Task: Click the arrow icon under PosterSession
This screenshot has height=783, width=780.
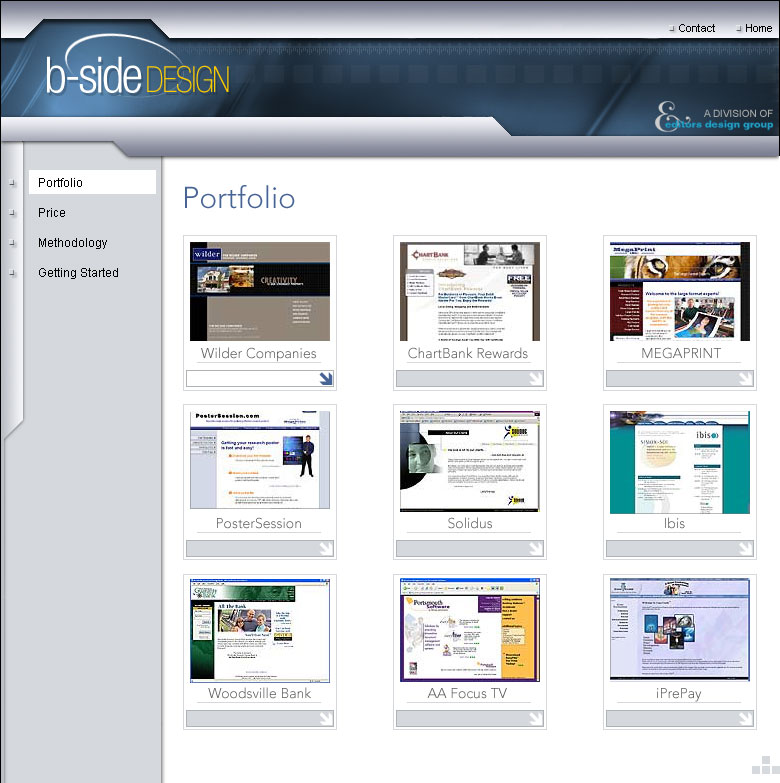Action: point(326,549)
